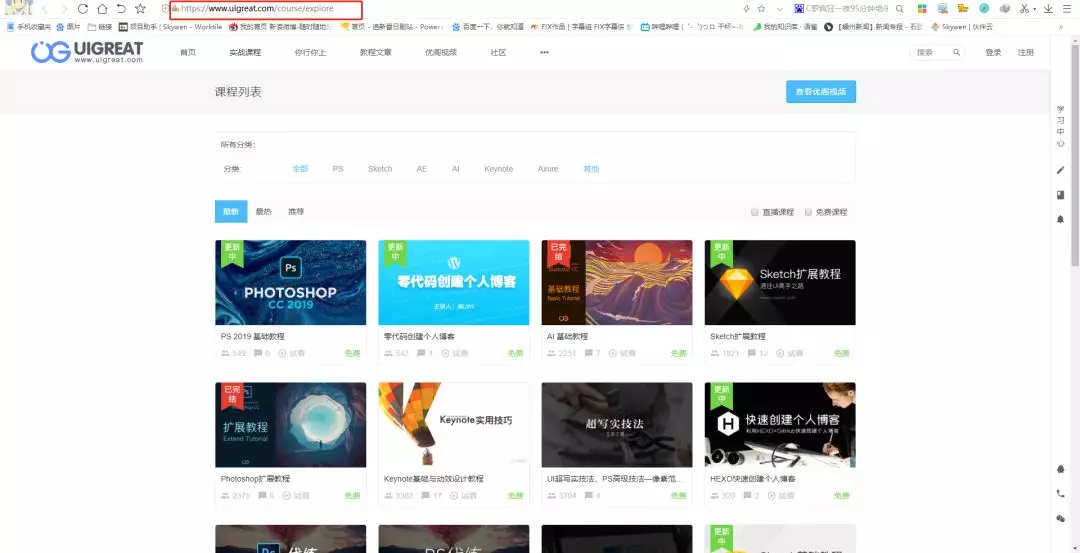Click the pencil edit icon in right sidebar
The height and width of the screenshot is (553, 1080).
(x=1061, y=170)
